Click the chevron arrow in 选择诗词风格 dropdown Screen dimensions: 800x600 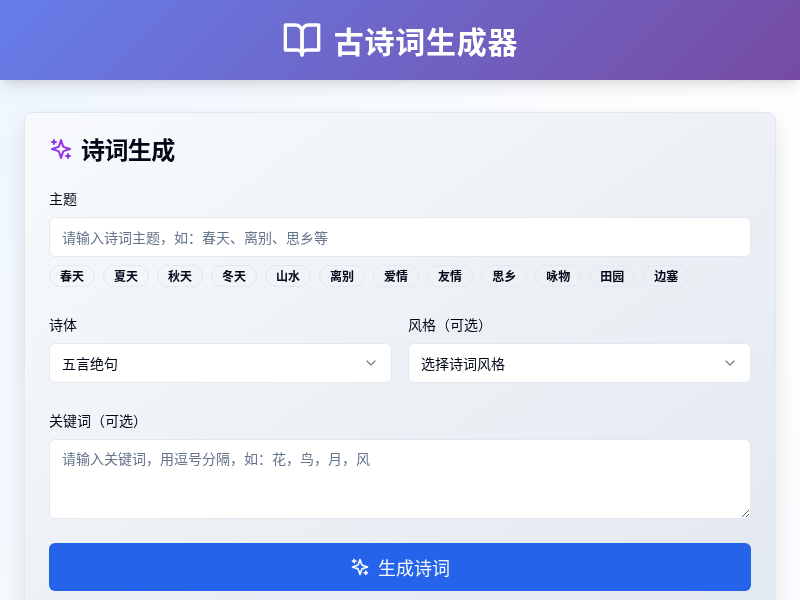click(730, 363)
